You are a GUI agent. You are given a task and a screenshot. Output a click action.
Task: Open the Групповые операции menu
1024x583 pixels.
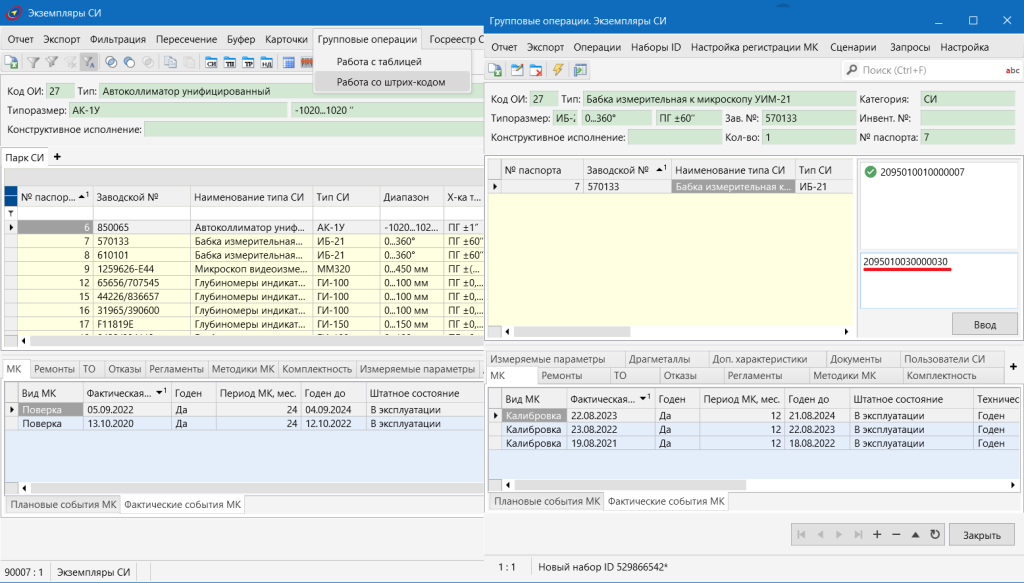pyautogui.click(x=367, y=39)
